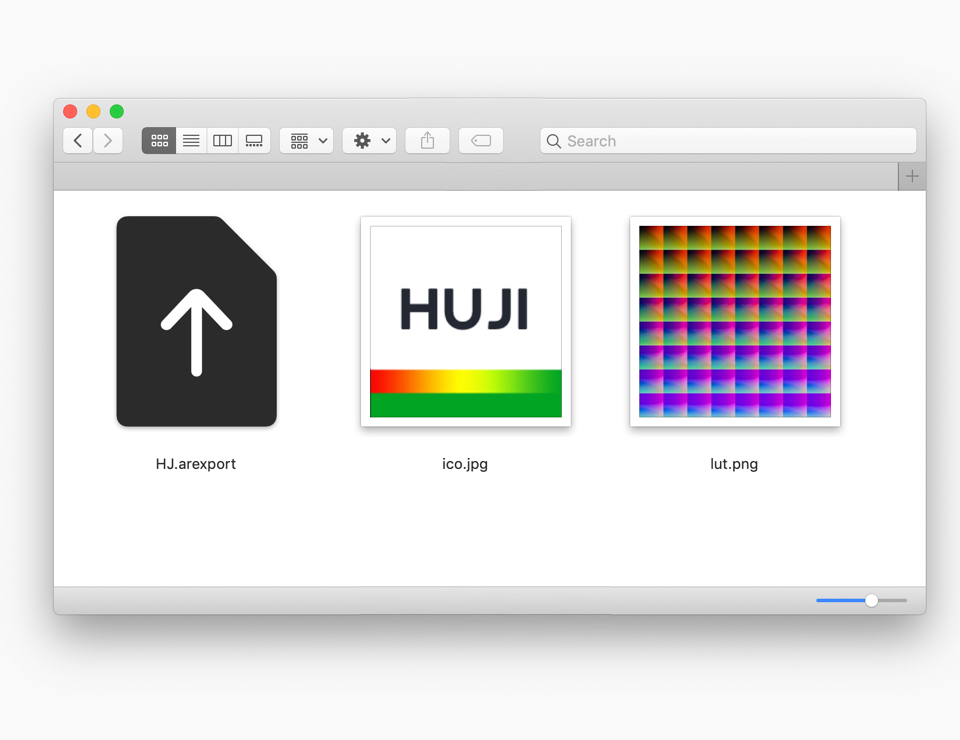Go forward with the right chevron button
Viewport: 960px width, 740px height.
tap(108, 141)
